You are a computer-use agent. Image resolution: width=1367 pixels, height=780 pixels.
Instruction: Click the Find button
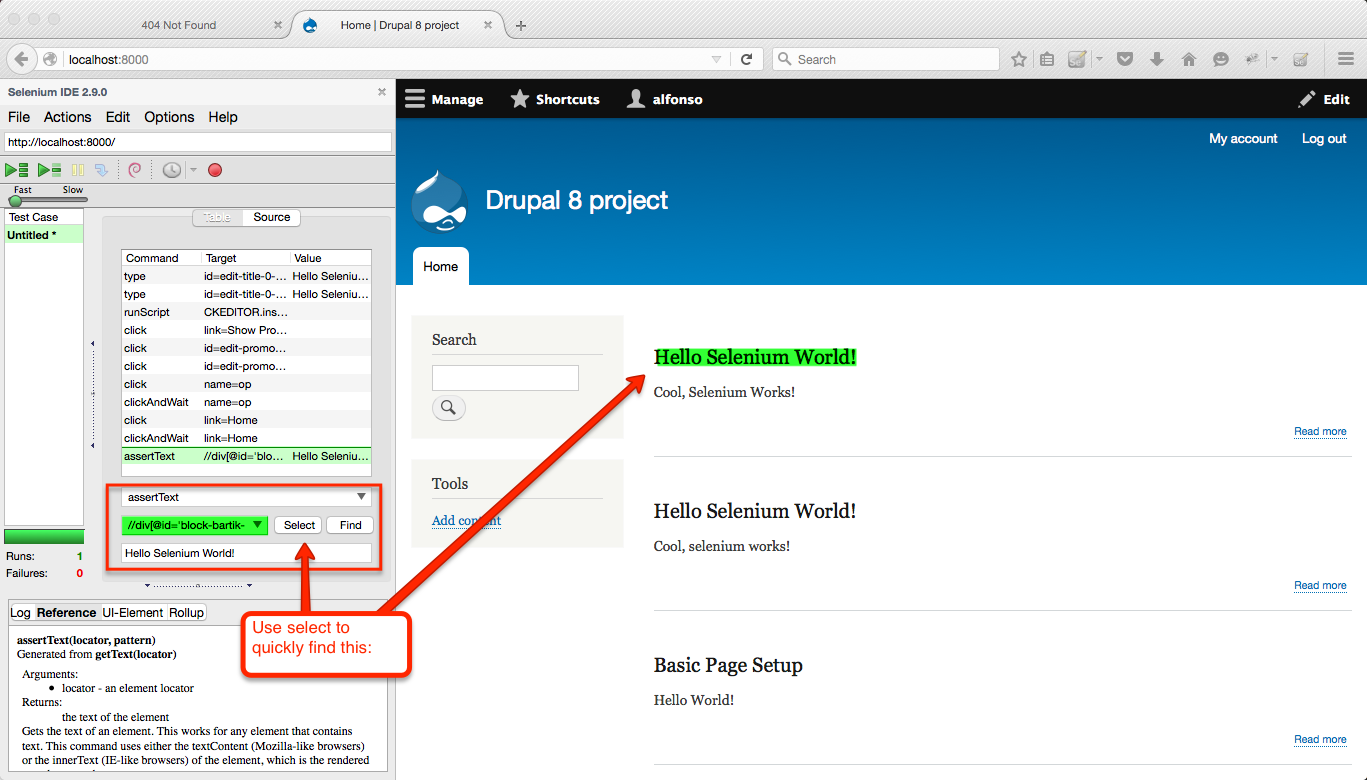[350, 525]
